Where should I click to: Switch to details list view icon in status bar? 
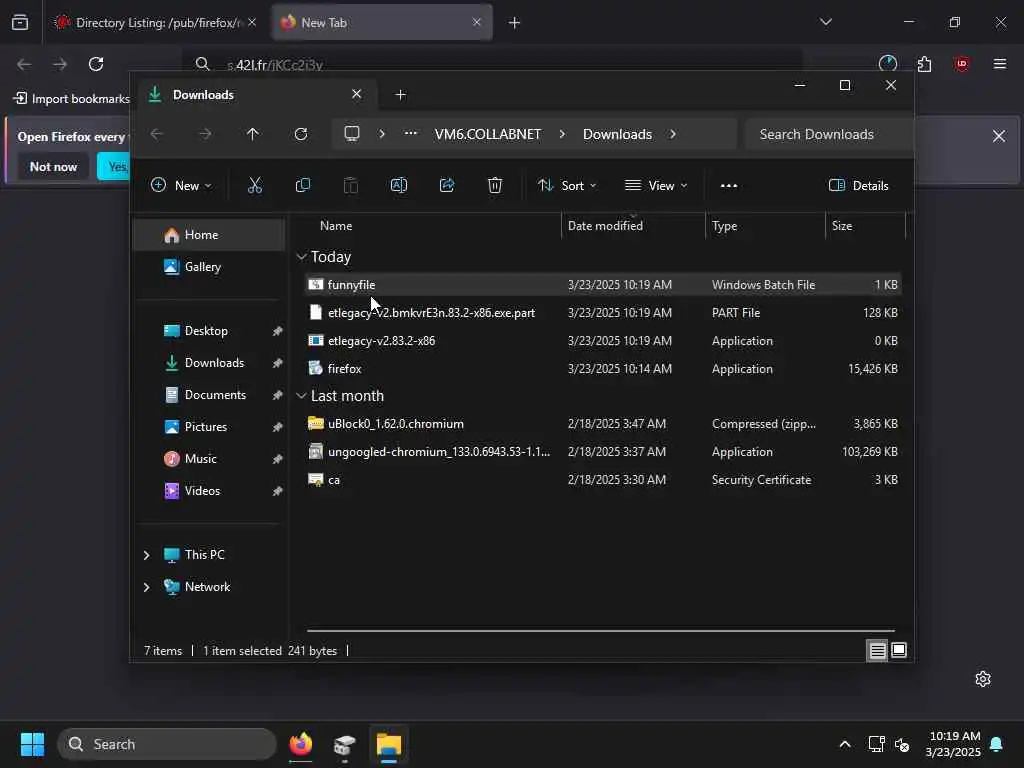coord(877,650)
